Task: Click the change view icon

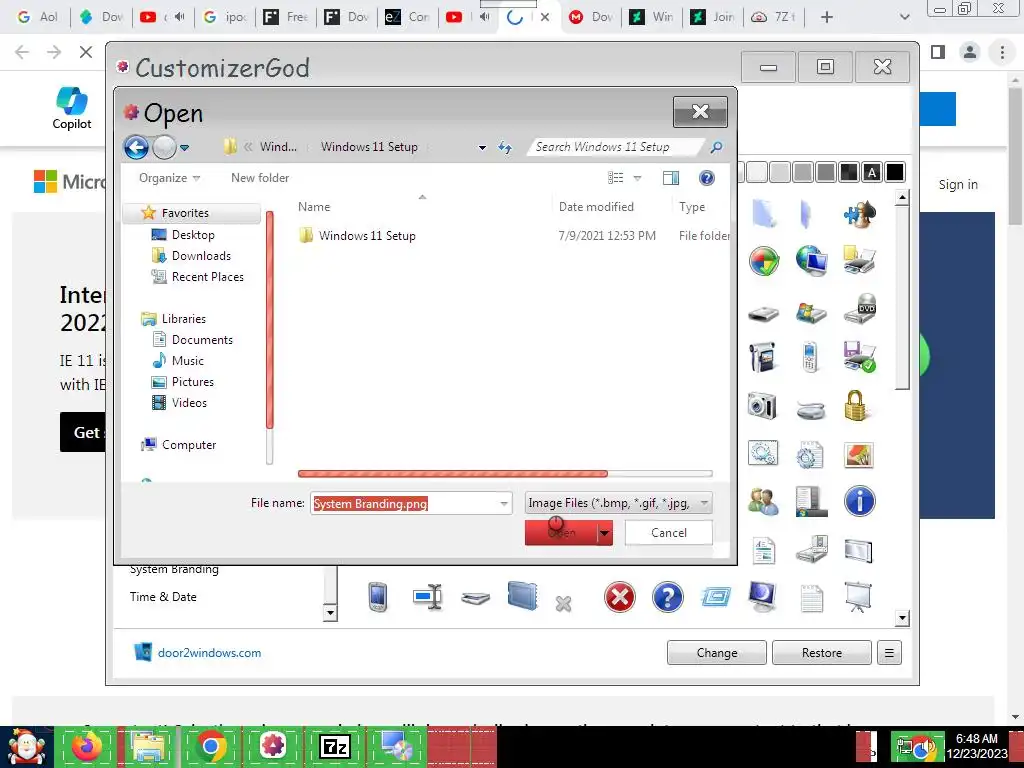Action: [x=615, y=178]
